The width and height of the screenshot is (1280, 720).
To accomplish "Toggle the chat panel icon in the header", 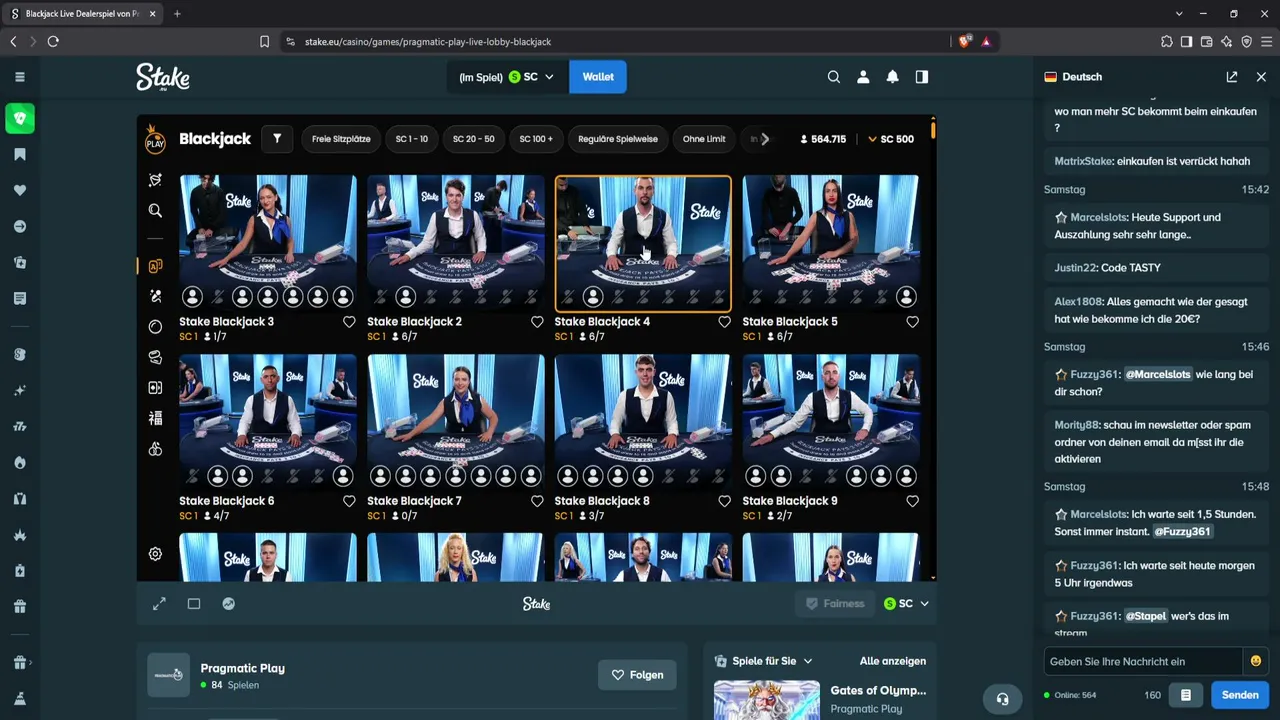I will click(922, 77).
